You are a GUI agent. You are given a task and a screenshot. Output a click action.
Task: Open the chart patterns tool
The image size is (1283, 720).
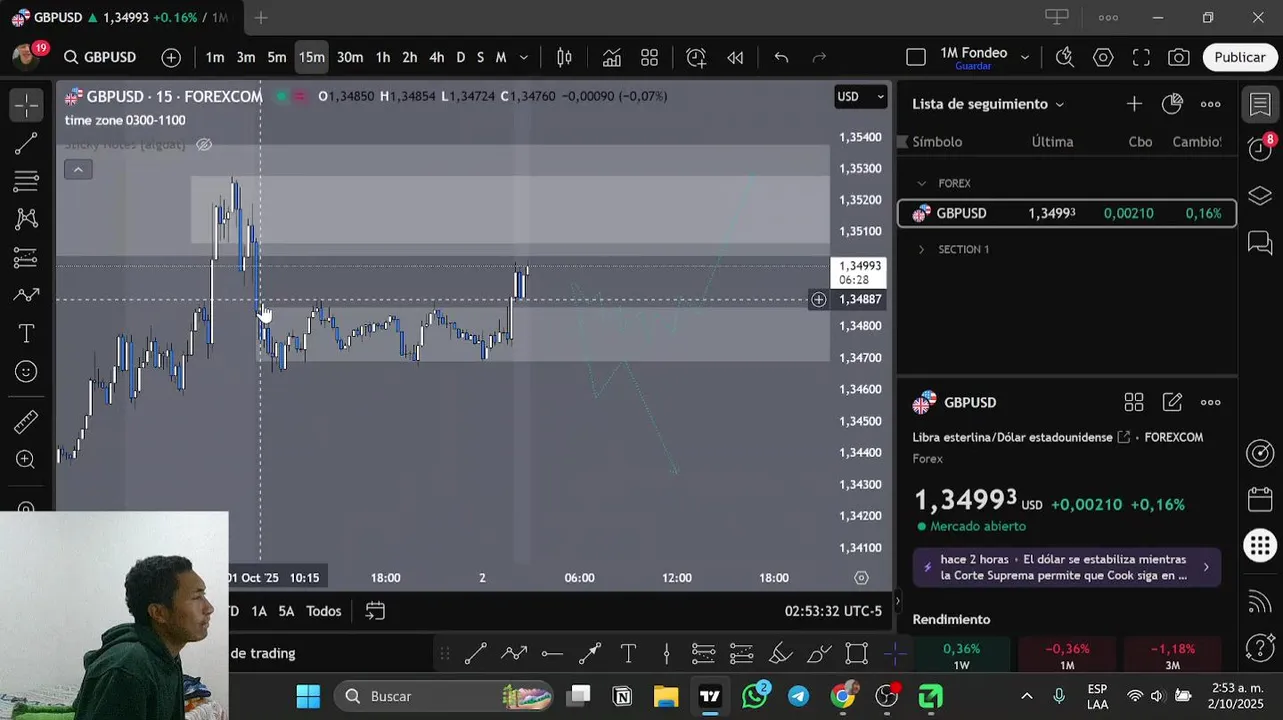click(x=26, y=219)
